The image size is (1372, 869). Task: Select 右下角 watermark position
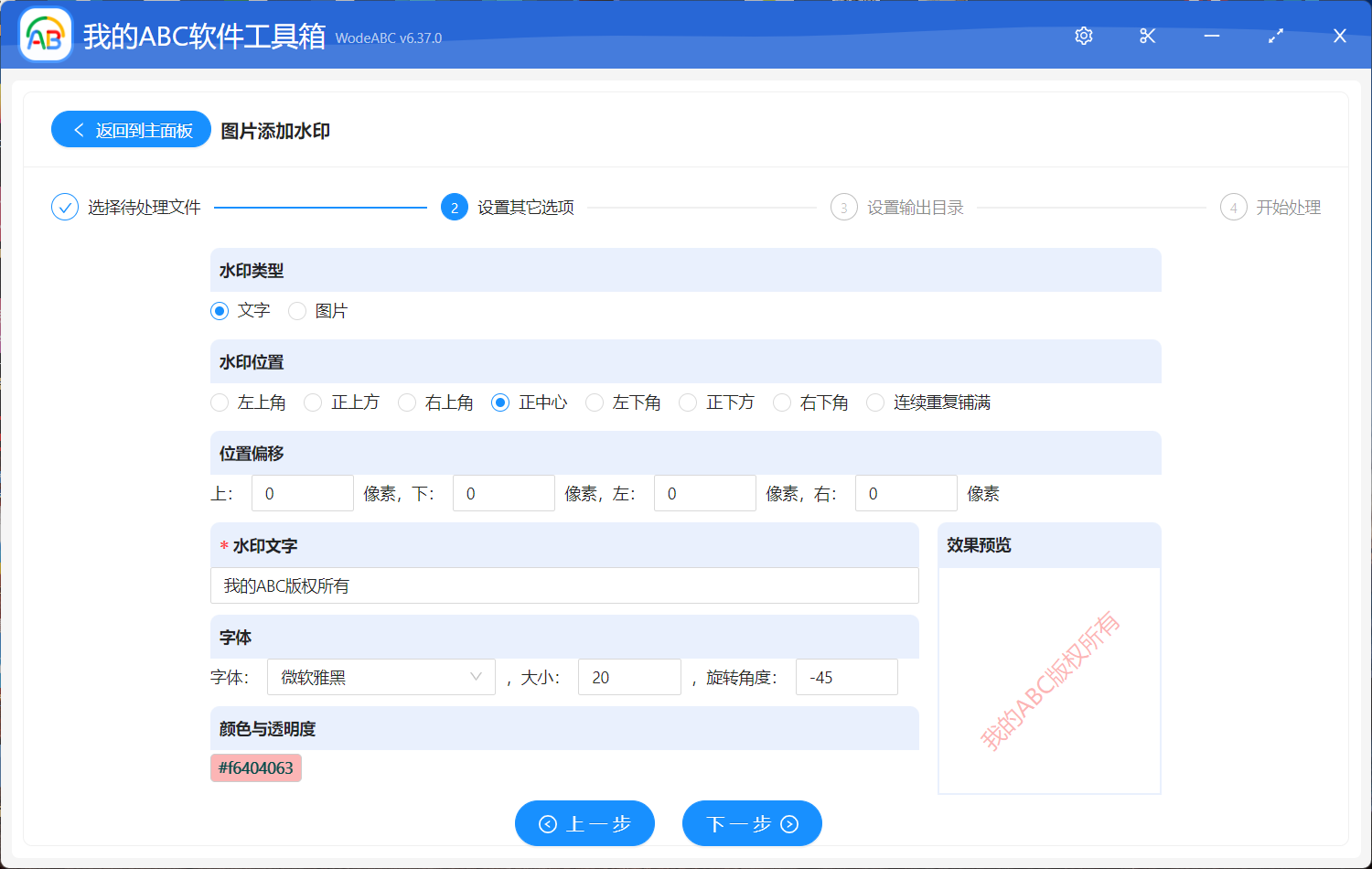tap(782, 402)
